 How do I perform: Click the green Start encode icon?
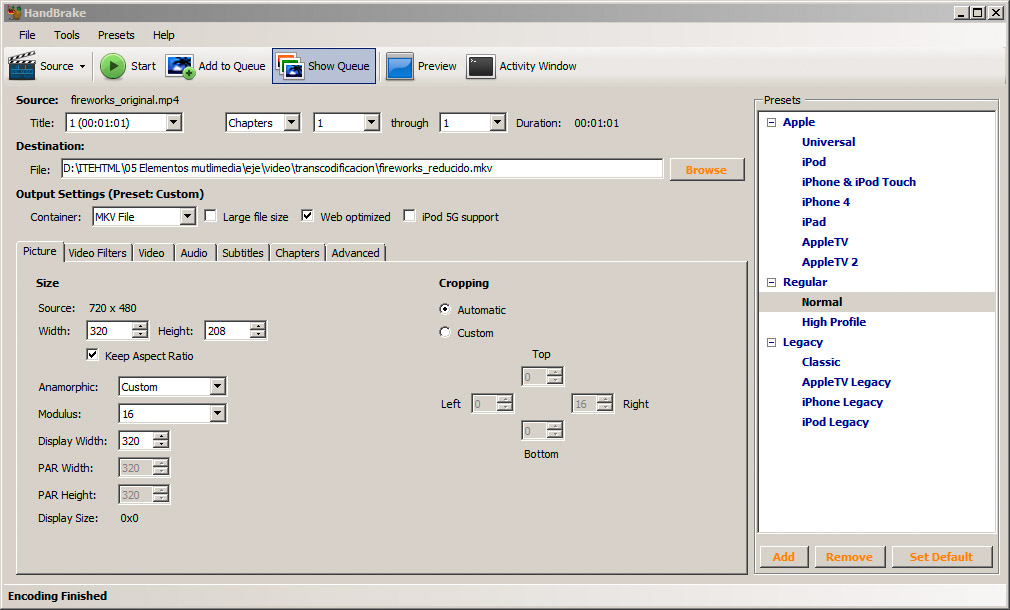(x=113, y=66)
